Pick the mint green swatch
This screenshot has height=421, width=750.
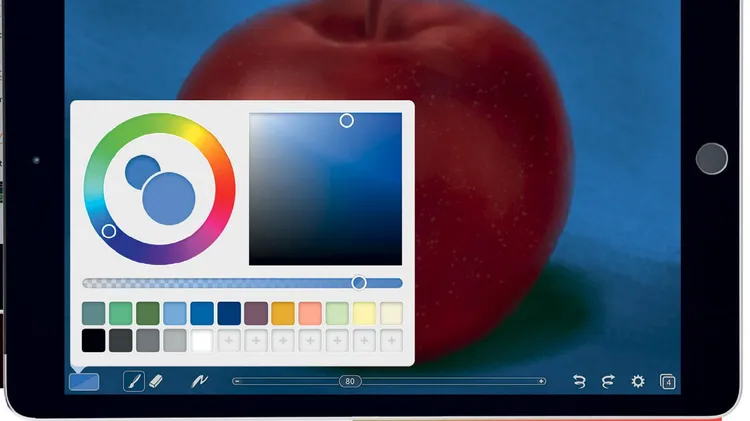pyautogui.click(x=121, y=313)
